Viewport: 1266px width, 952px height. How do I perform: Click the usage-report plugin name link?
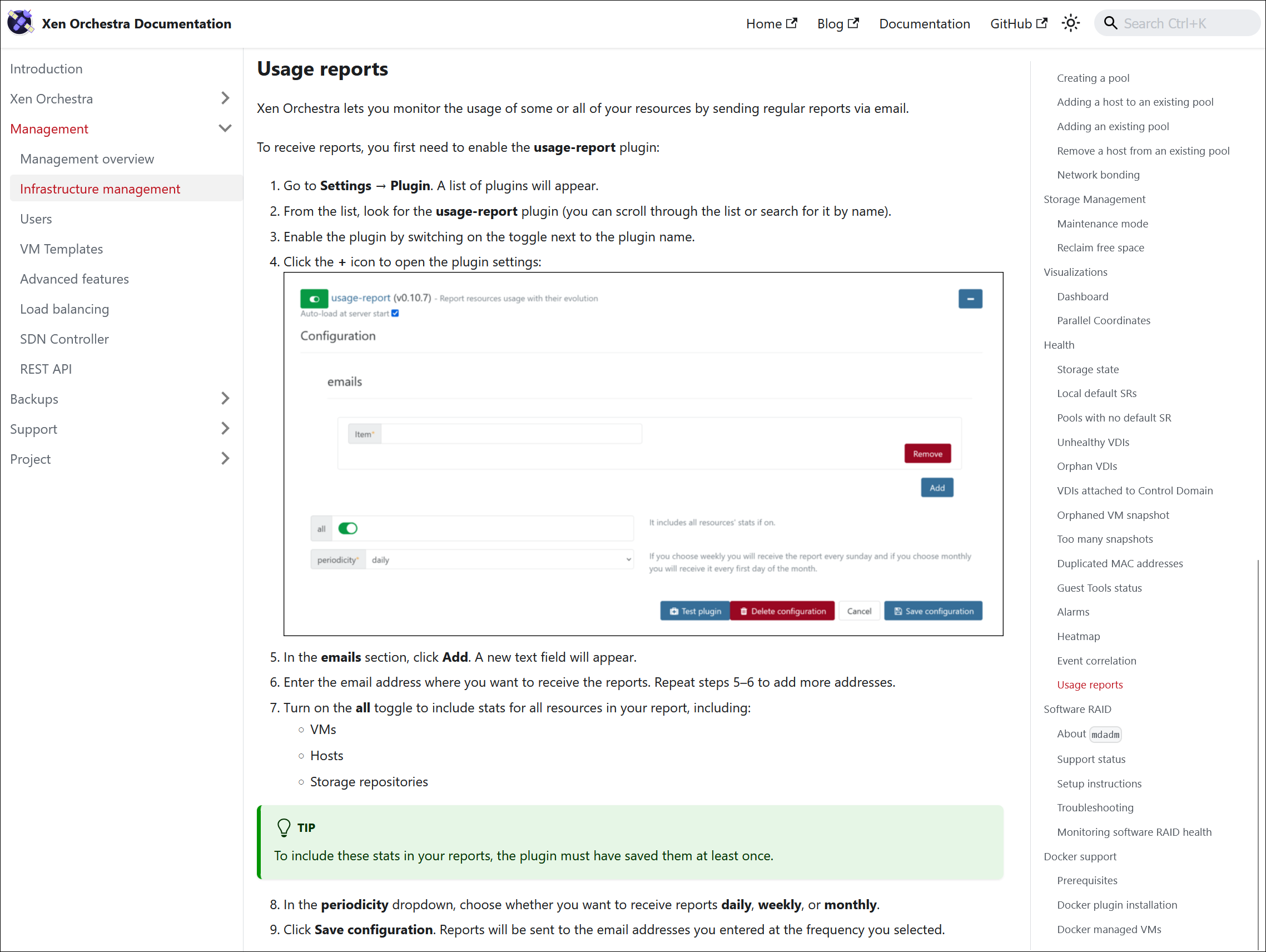[361, 297]
